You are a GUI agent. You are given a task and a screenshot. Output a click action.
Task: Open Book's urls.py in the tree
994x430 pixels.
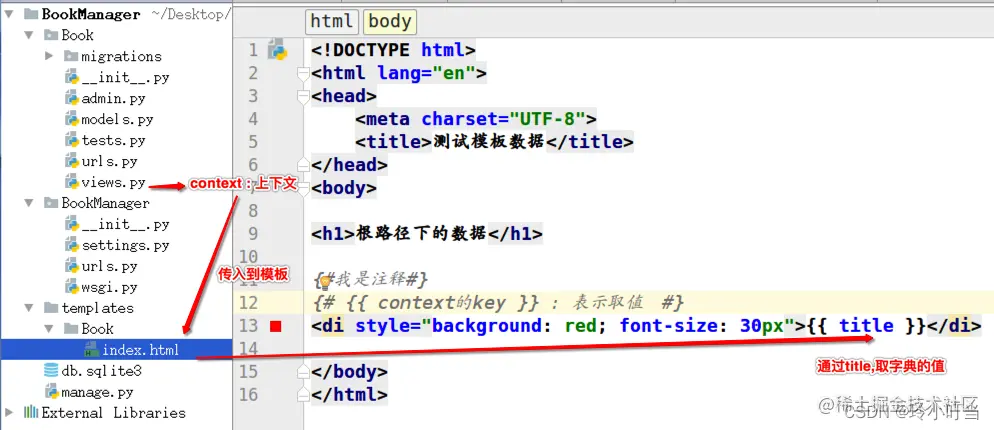[x=110, y=161]
